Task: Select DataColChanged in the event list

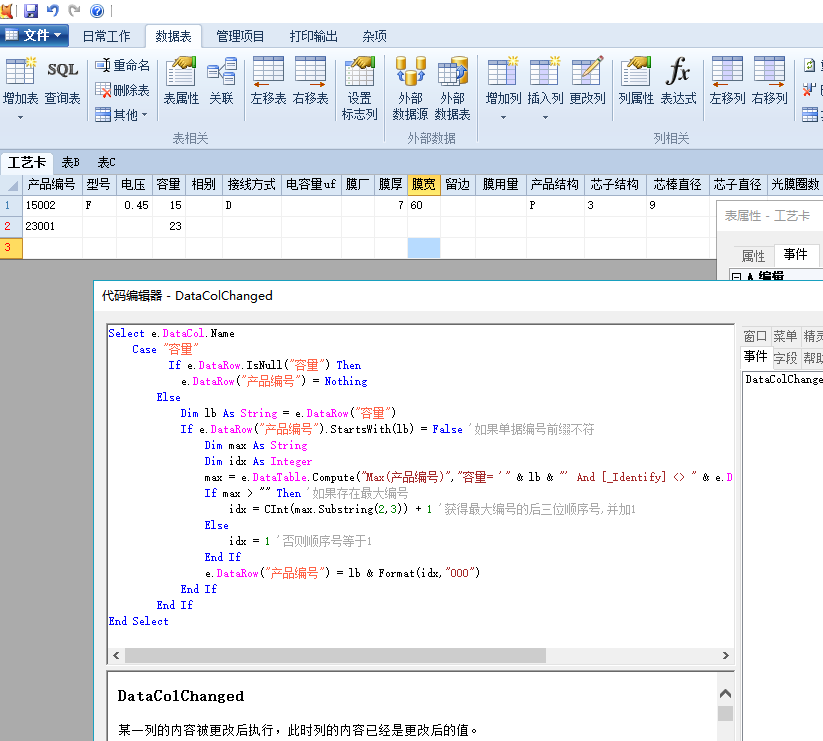Action: pos(783,379)
